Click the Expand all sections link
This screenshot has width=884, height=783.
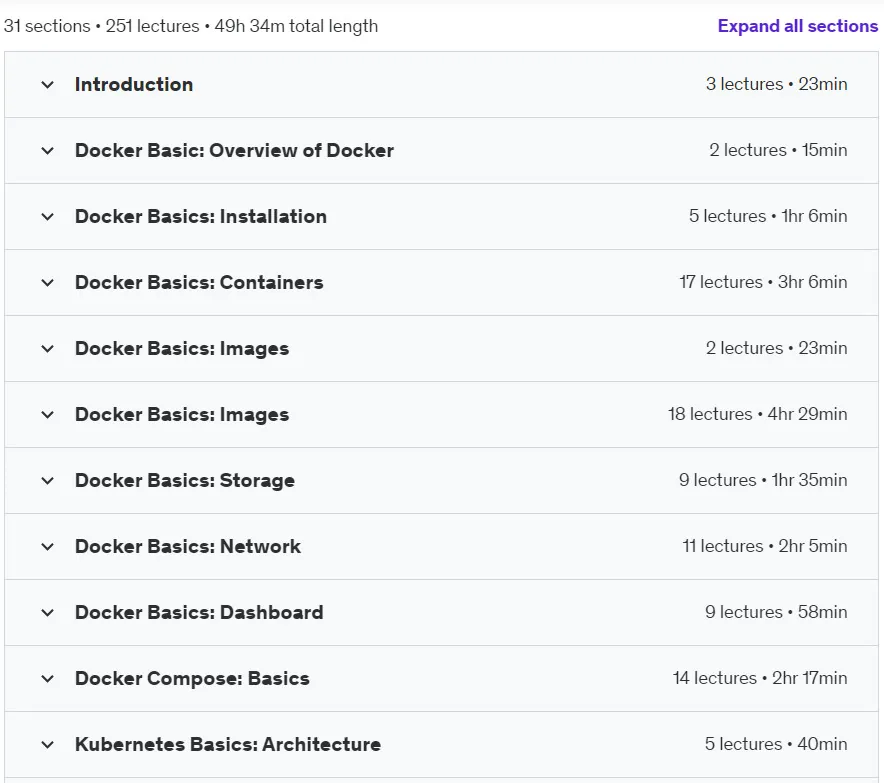point(797,26)
